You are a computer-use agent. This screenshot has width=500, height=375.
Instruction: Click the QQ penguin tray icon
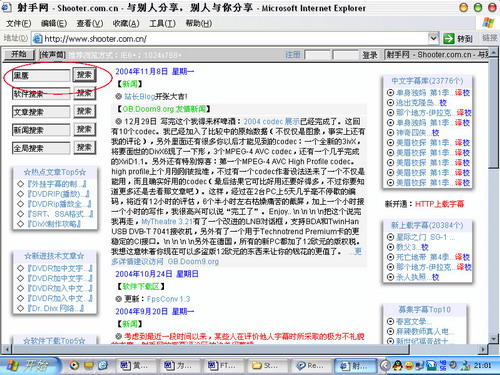coord(397,366)
